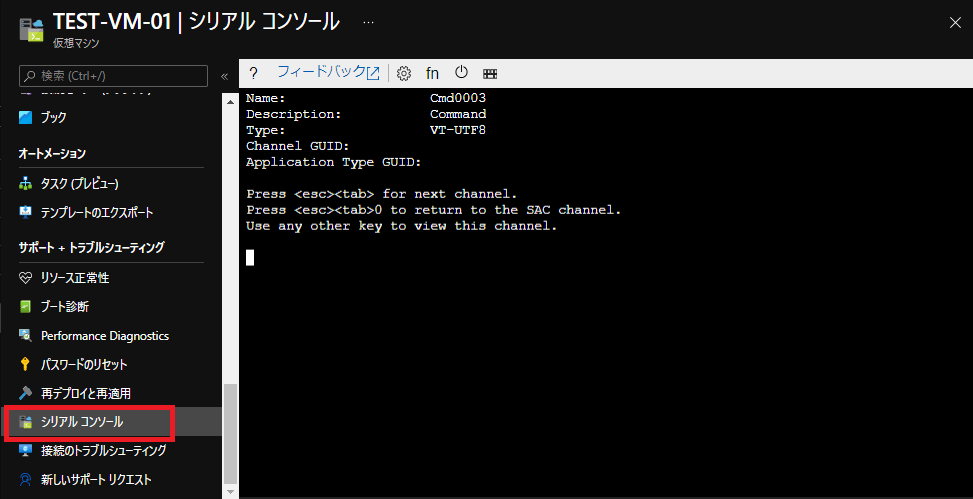Click the ブック workbook icon

pos(25,117)
